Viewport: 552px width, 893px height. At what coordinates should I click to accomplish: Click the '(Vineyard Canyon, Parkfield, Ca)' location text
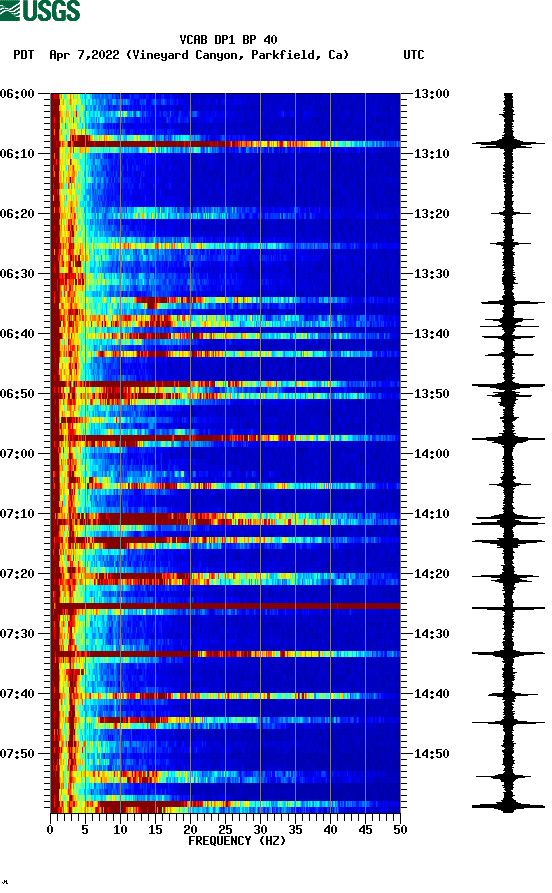point(238,55)
